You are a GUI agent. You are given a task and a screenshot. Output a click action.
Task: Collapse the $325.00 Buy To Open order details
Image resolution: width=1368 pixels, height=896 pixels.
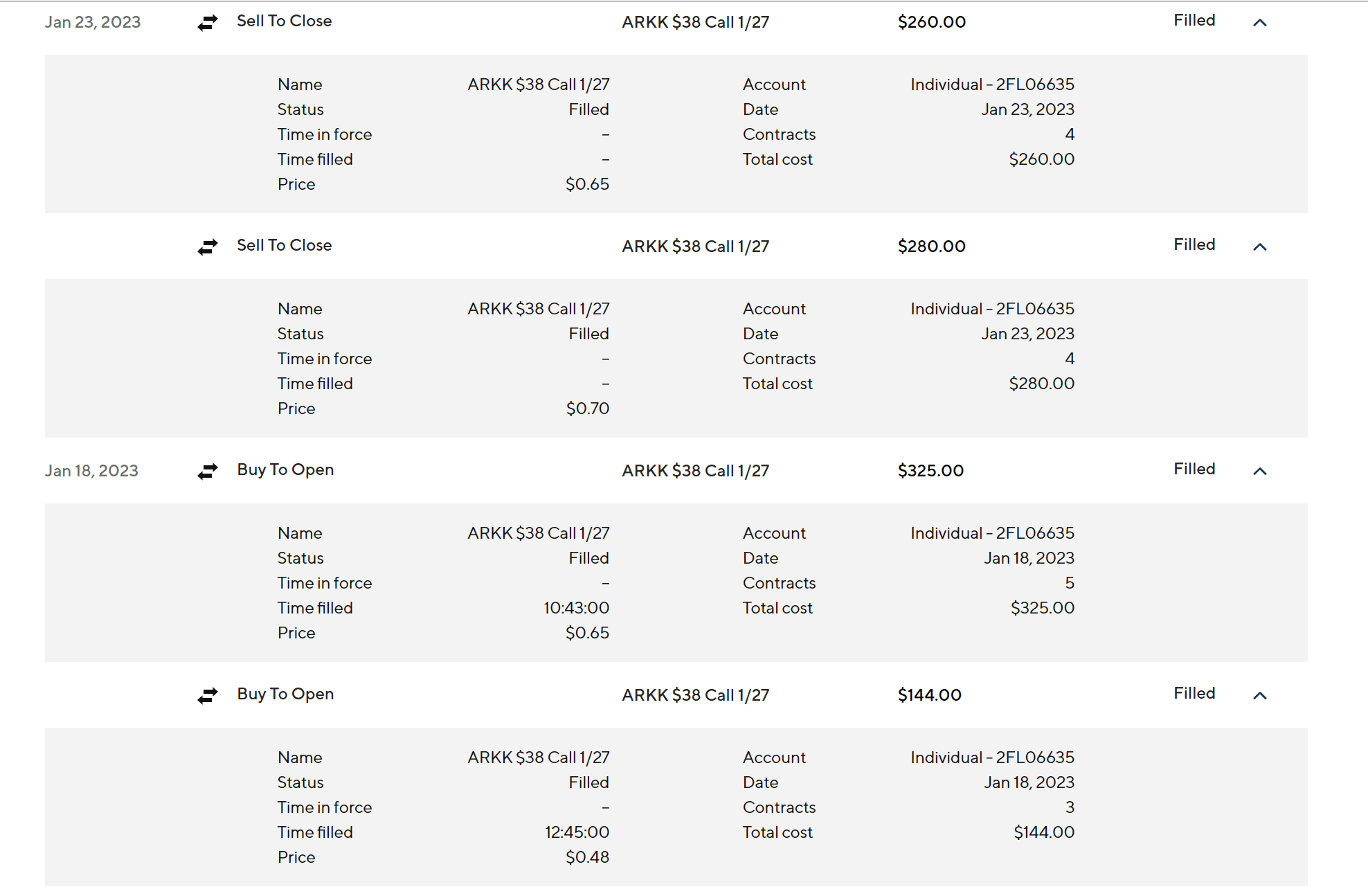coord(1260,472)
